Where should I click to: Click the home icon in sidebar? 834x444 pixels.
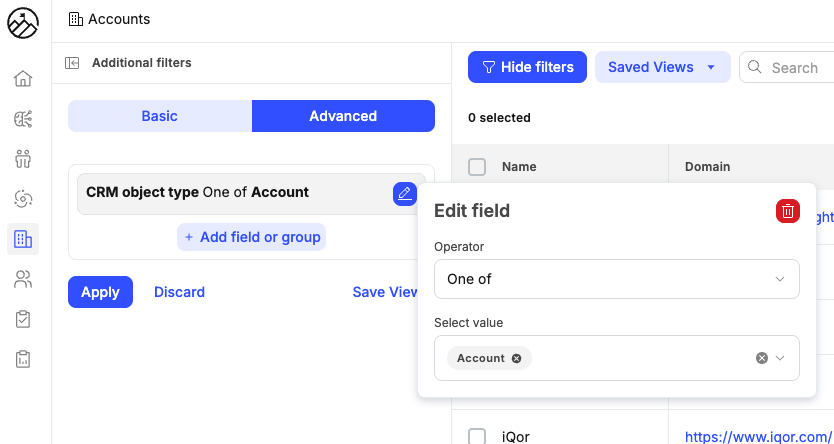23,79
